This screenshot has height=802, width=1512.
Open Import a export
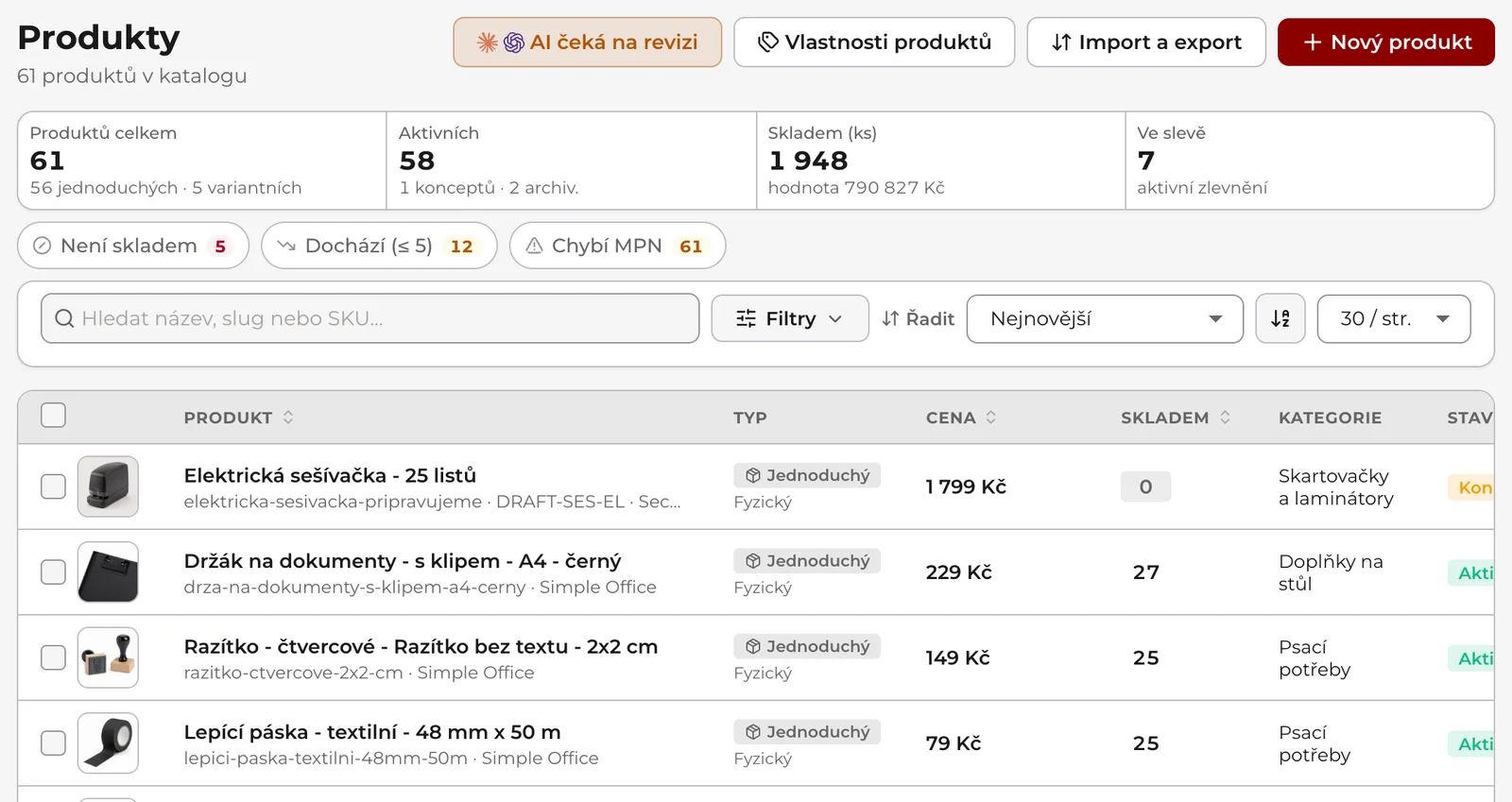click(x=1146, y=43)
